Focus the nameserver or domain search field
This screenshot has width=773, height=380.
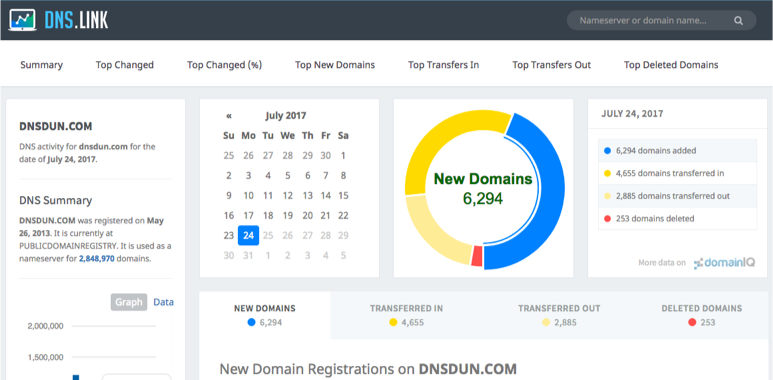(661, 21)
